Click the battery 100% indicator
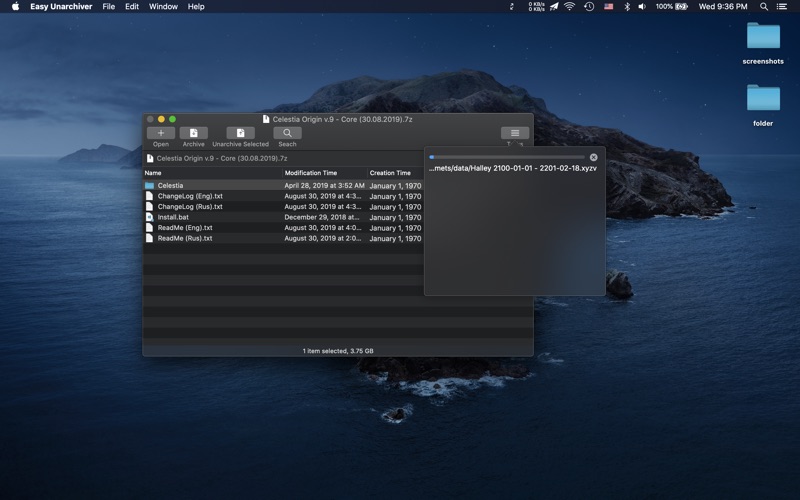Screen dimensions: 800x500 click(x=671, y=7)
